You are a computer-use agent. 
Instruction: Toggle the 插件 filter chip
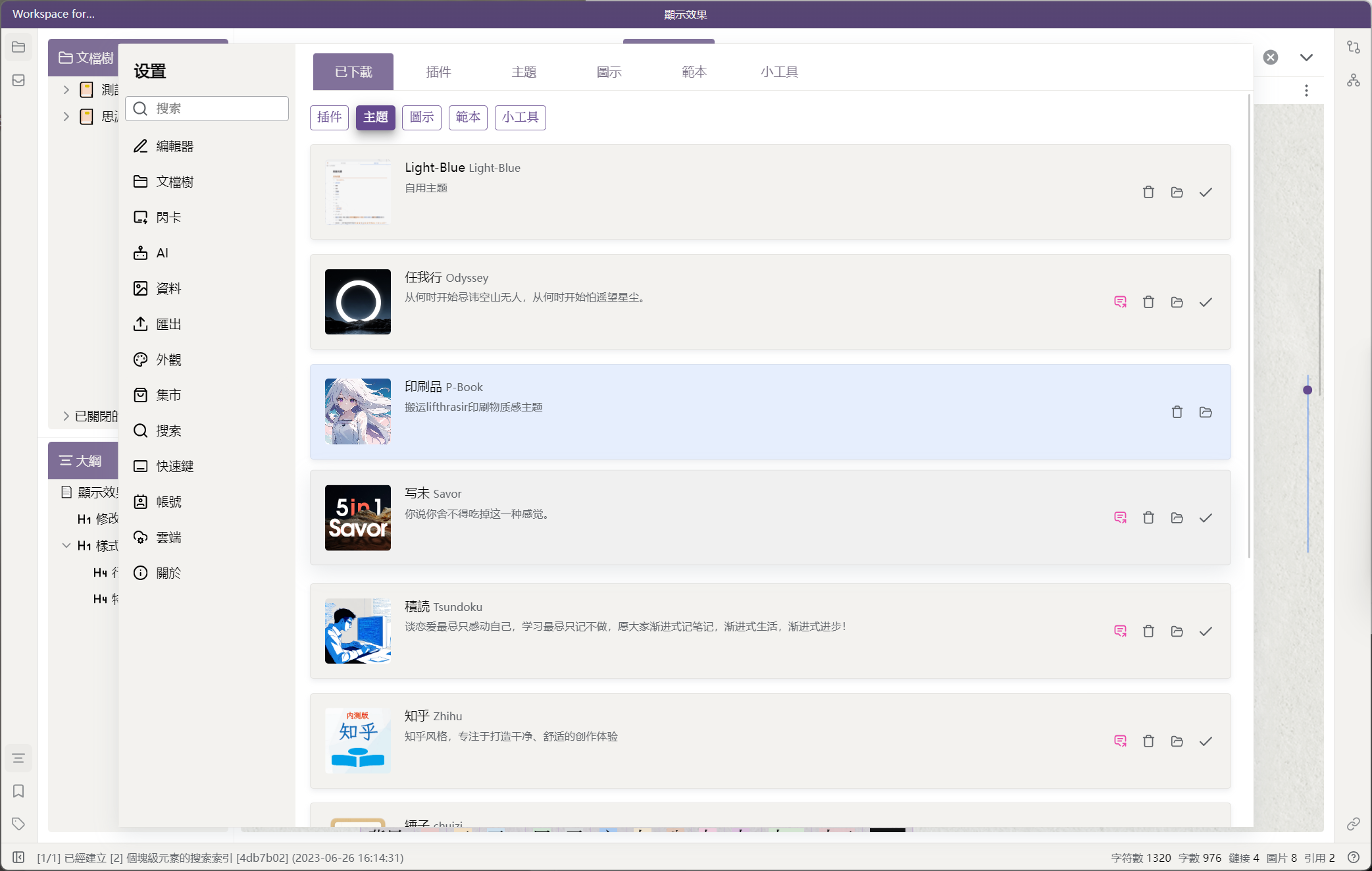(329, 117)
